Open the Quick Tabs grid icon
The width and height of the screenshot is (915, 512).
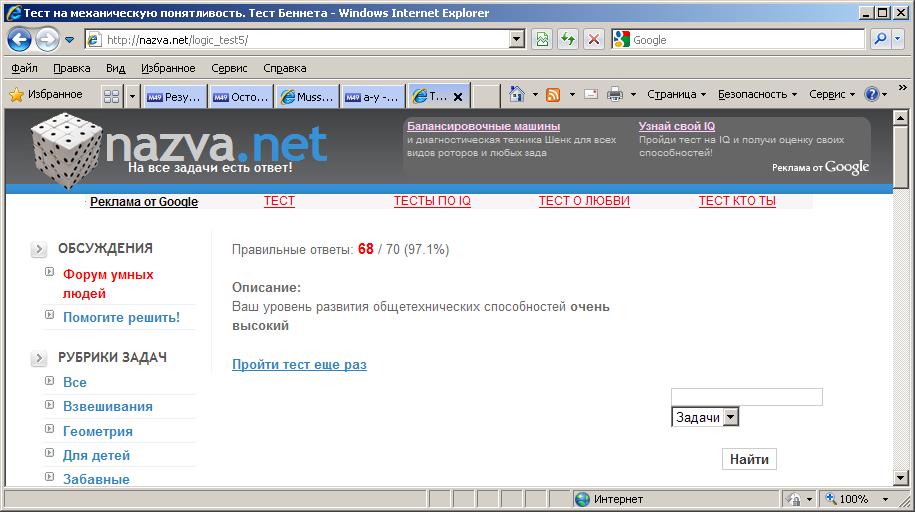coord(111,96)
